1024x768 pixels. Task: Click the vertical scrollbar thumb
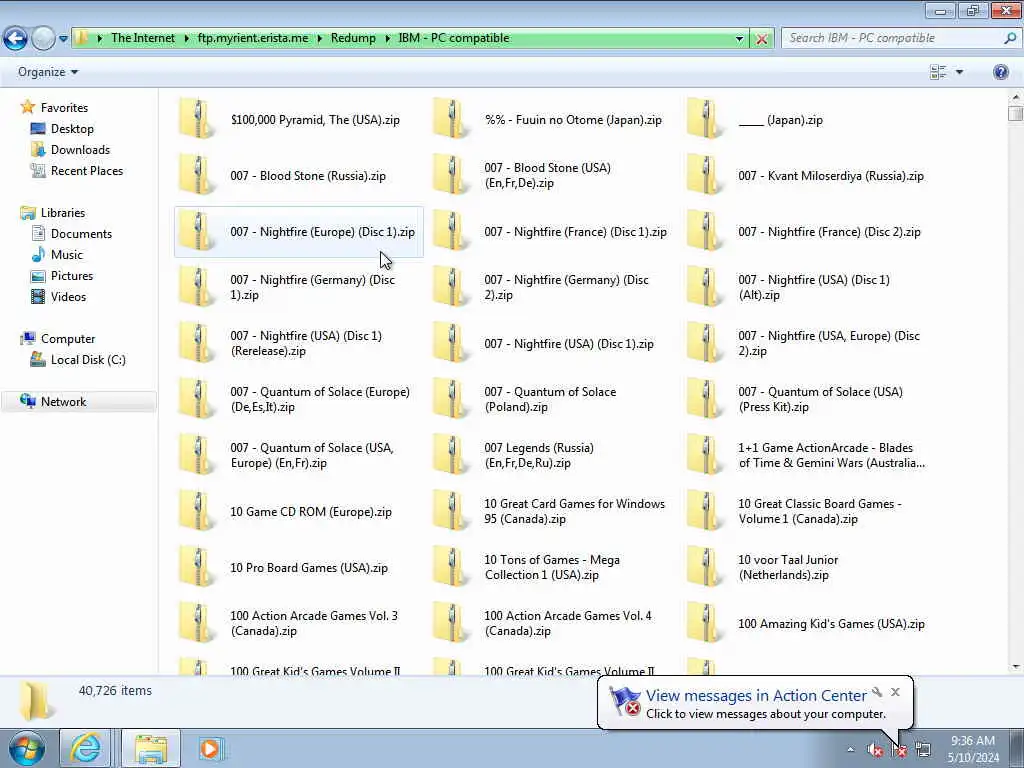coord(1016,114)
